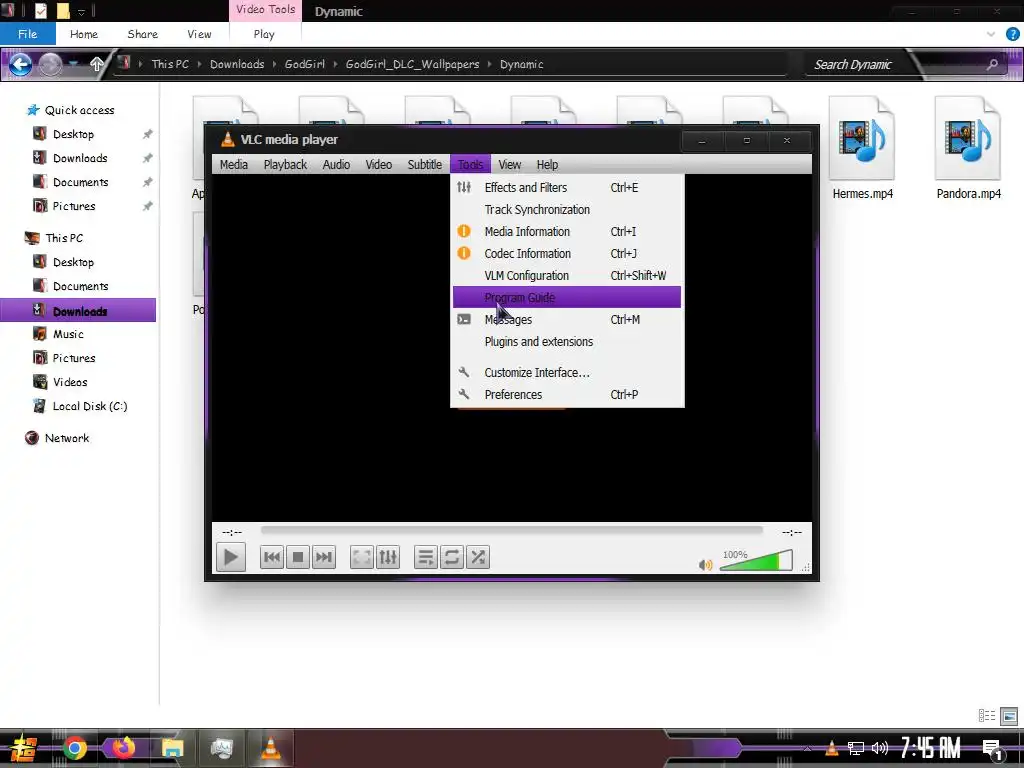Open Preferences from Tools menu

click(x=567, y=394)
